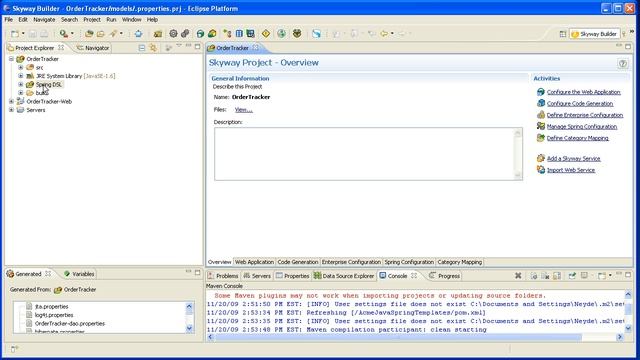Switch to Spring Configuration bottom tab
This screenshot has width=640, height=360.
pyautogui.click(x=409, y=262)
